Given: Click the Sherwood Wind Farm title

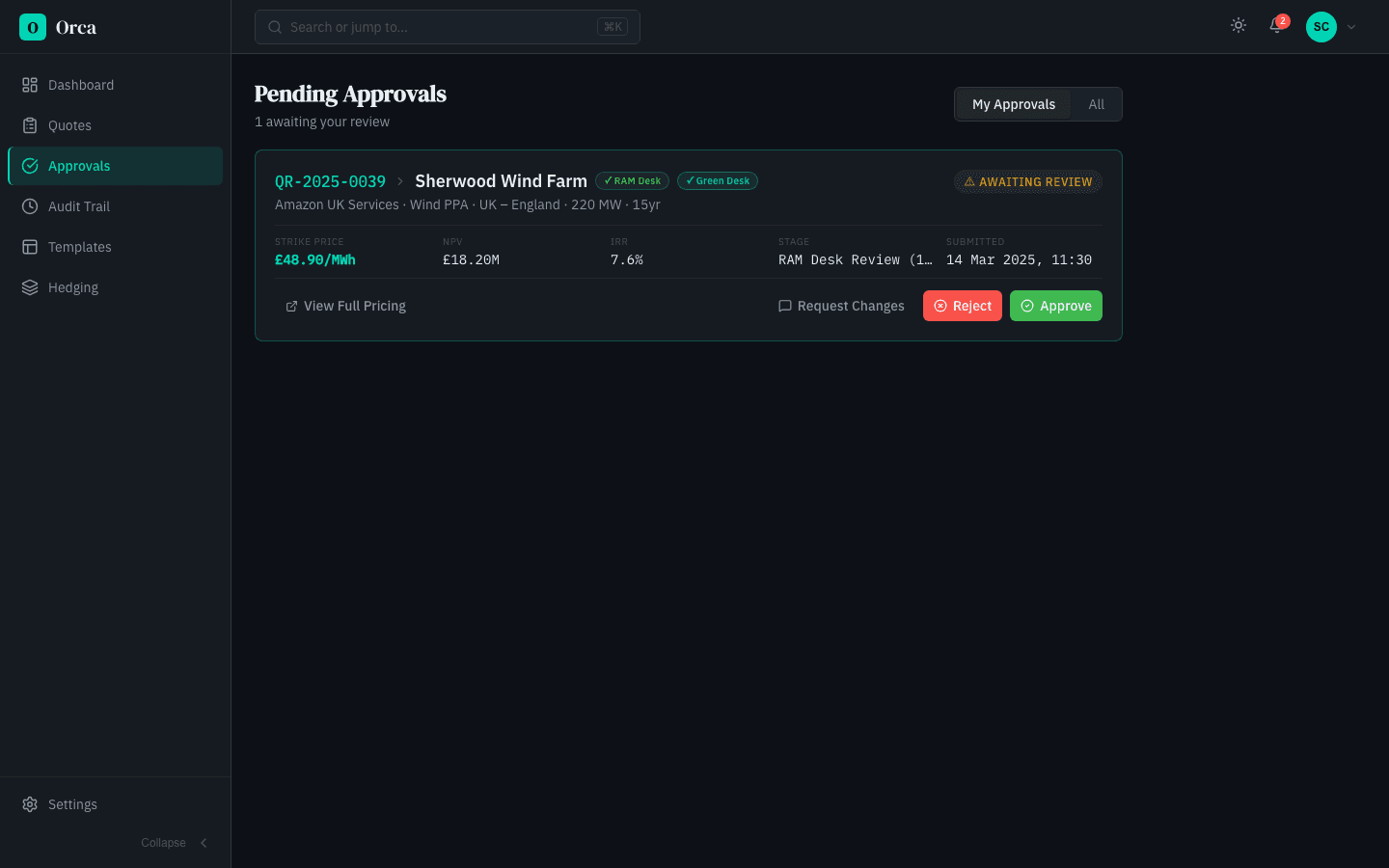Looking at the screenshot, I should click(501, 181).
